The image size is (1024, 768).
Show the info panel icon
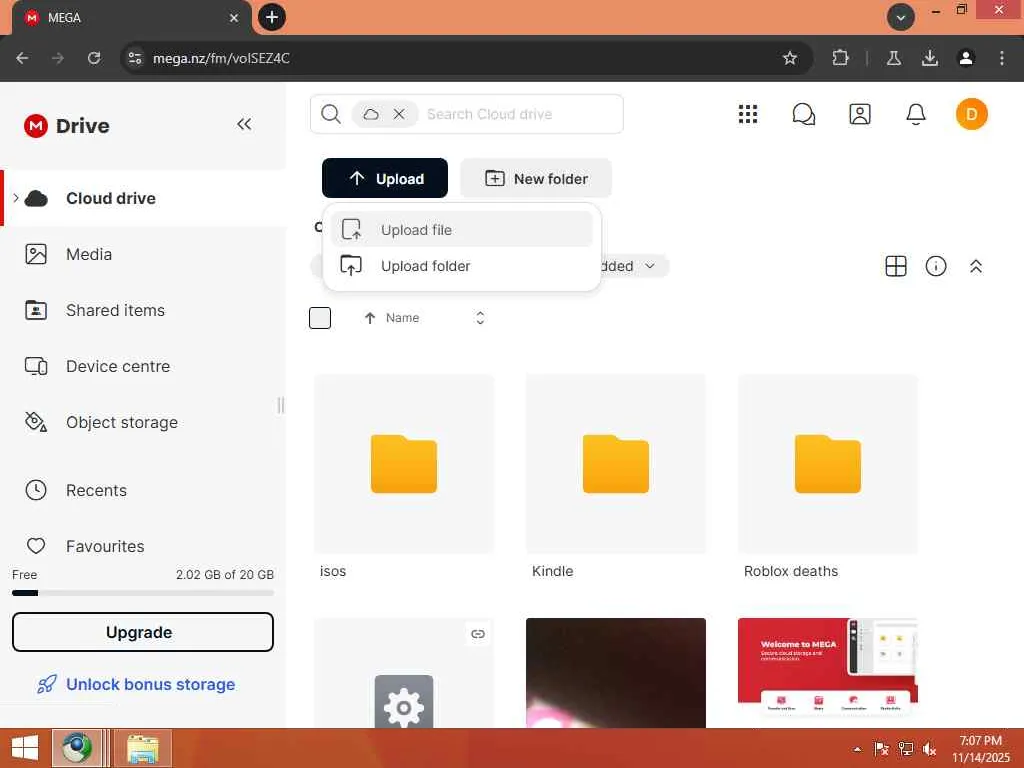(x=936, y=266)
